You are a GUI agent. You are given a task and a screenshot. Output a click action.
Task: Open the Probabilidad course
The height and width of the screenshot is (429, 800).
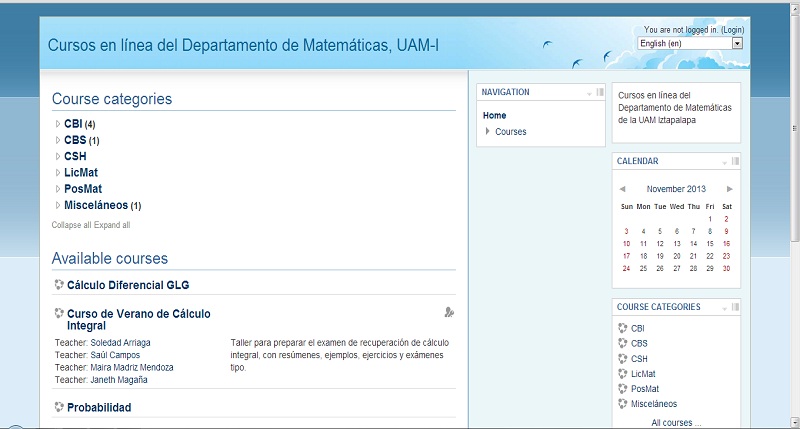pos(99,408)
